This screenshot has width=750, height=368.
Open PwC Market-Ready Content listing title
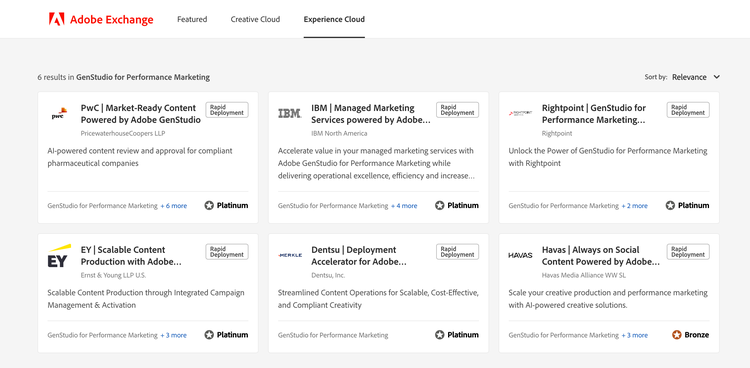141,114
